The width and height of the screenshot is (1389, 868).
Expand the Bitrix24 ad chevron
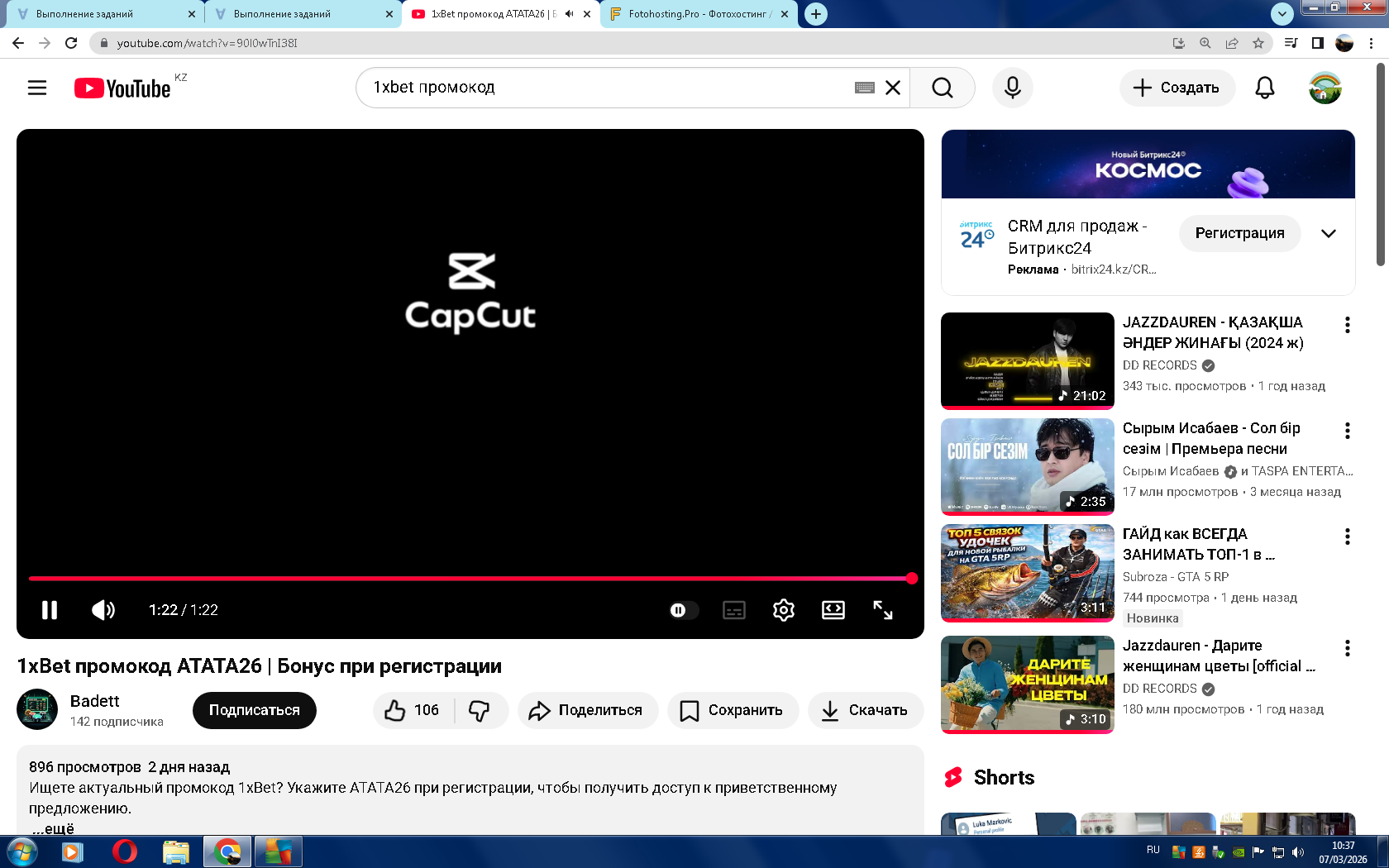point(1328,233)
